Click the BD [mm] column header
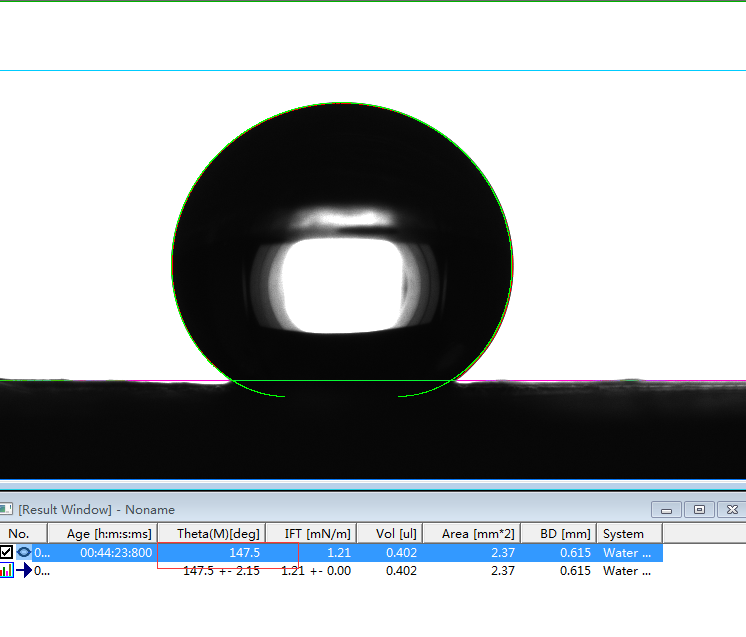 558,534
